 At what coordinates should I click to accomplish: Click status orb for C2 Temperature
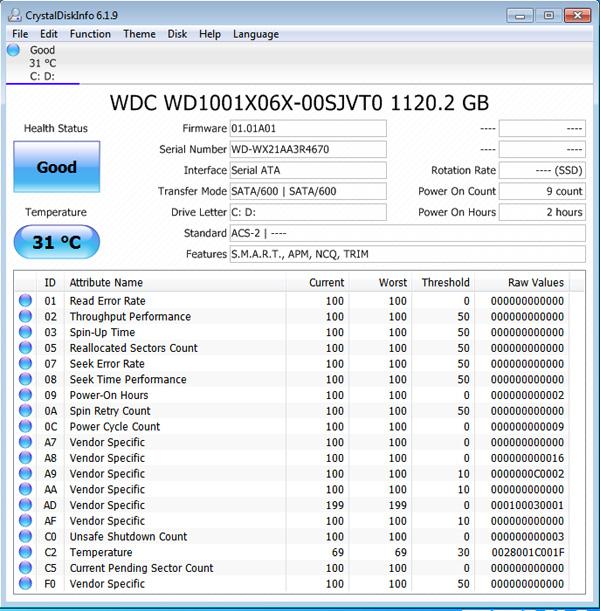pos(25,552)
